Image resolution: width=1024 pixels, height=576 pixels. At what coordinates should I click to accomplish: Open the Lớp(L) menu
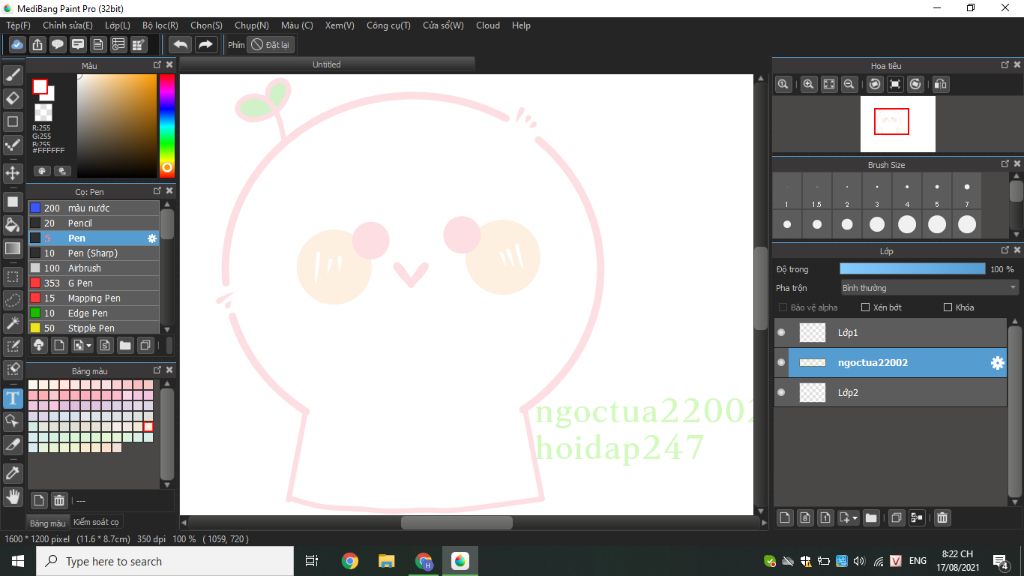coord(118,25)
